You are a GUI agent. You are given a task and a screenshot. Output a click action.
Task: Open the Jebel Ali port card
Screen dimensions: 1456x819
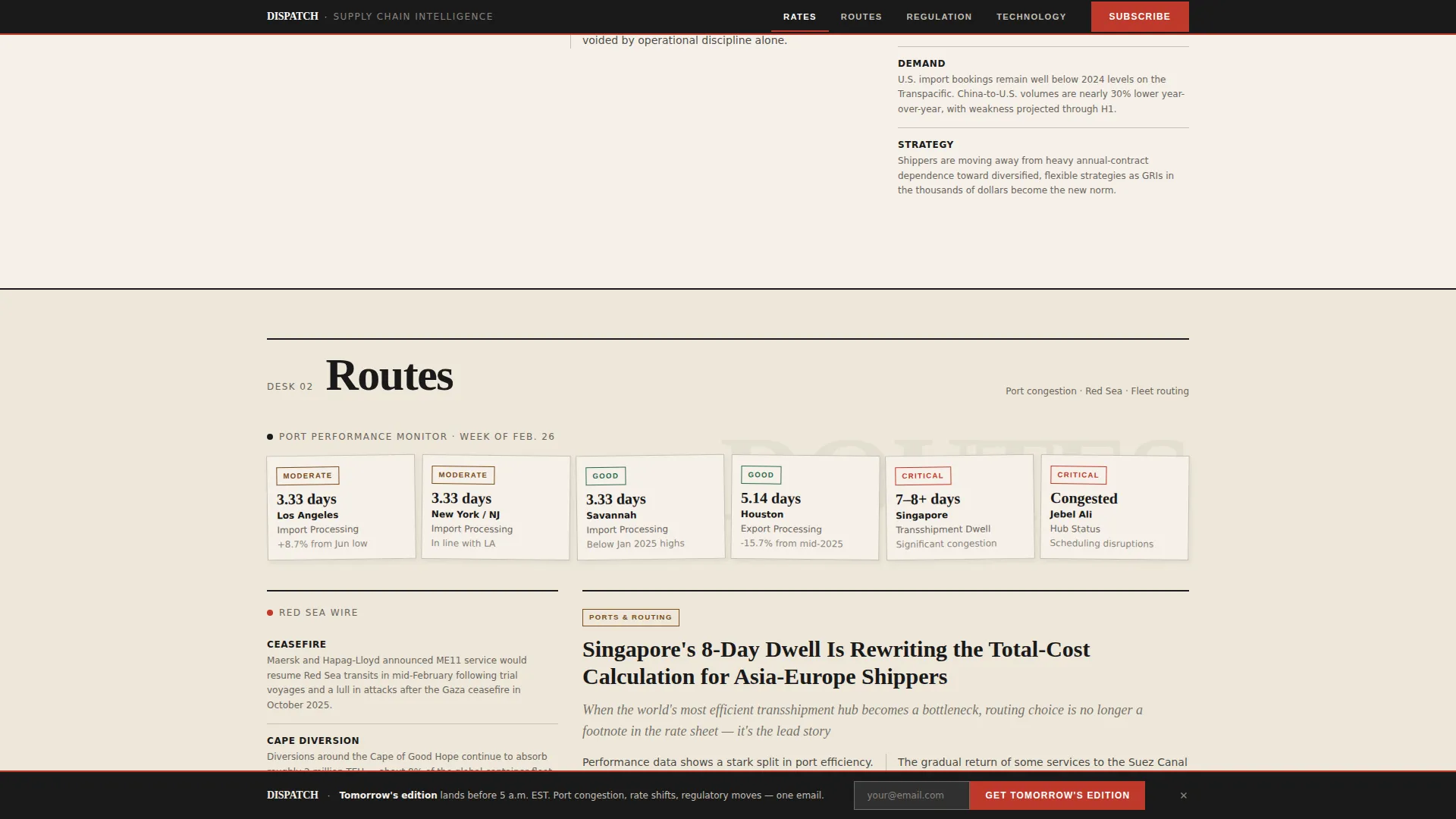pos(1115,507)
